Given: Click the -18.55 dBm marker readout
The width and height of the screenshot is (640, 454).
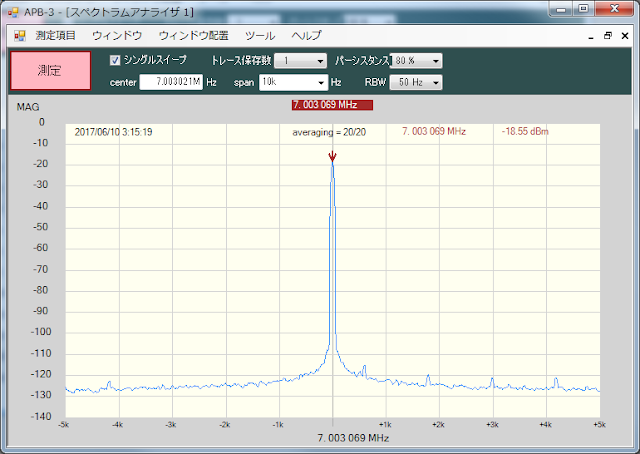Looking at the screenshot, I should pyautogui.click(x=525, y=131).
